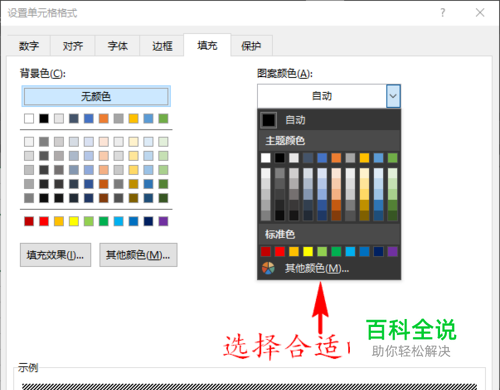Click the help question mark in title bar
The height and width of the screenshot is (390, 500).
pos(442,13)
